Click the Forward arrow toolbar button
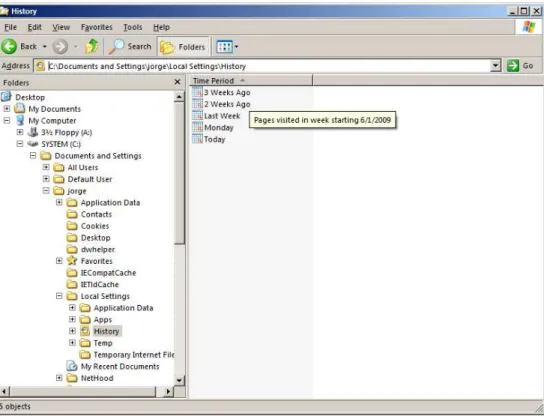544x416 pixels. (60, 46)
